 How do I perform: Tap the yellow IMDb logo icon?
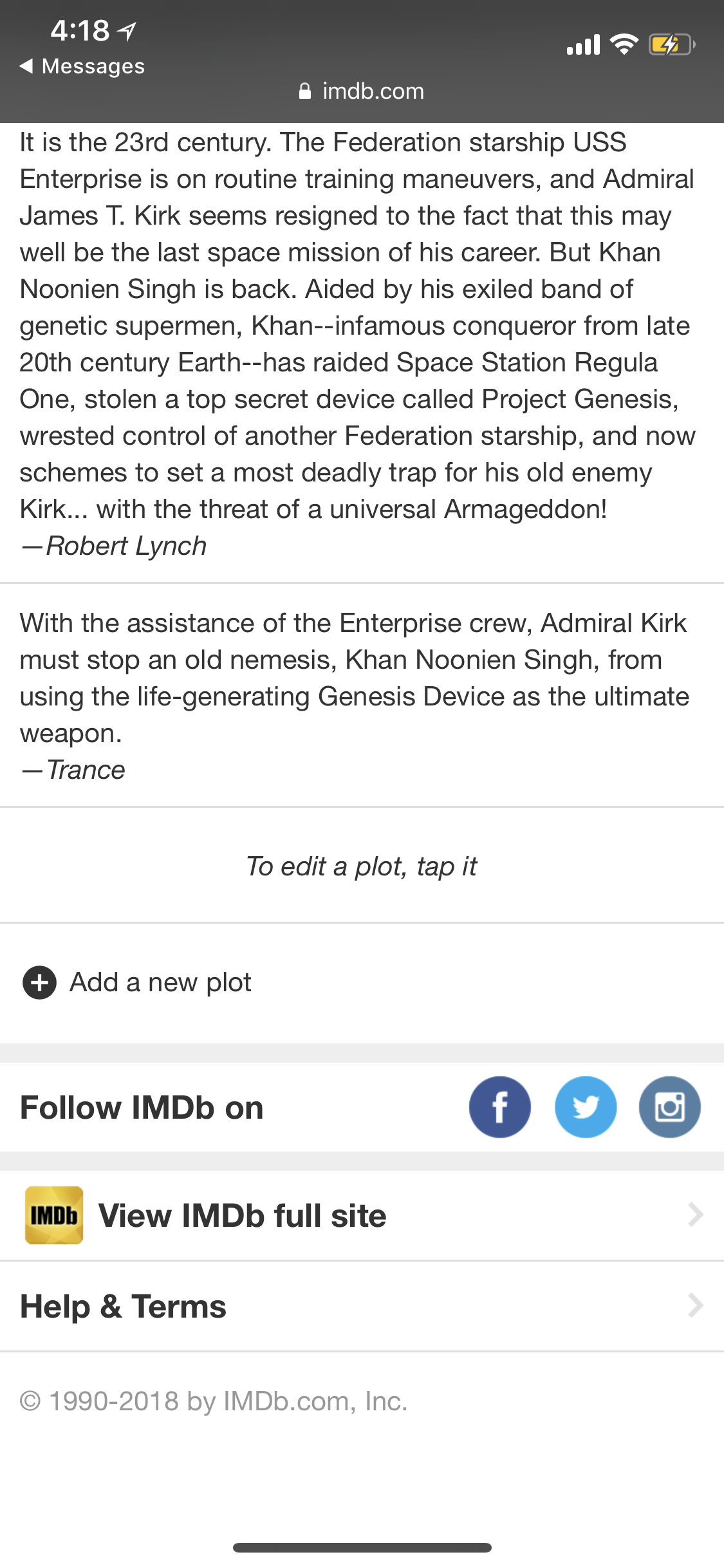coord(54,1215)
